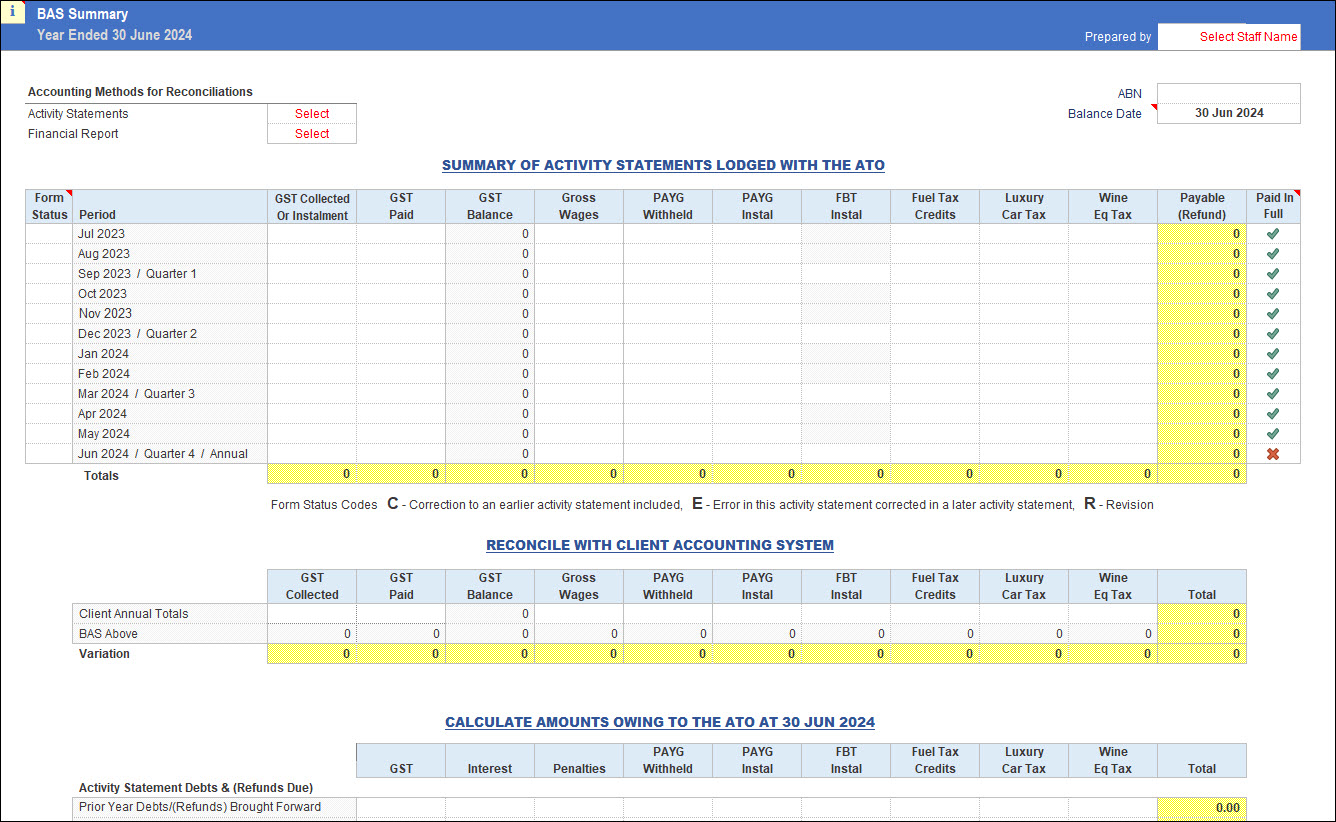
Task: Click the info icon beside BAS Summary
Action: click(x=12, y=12)
